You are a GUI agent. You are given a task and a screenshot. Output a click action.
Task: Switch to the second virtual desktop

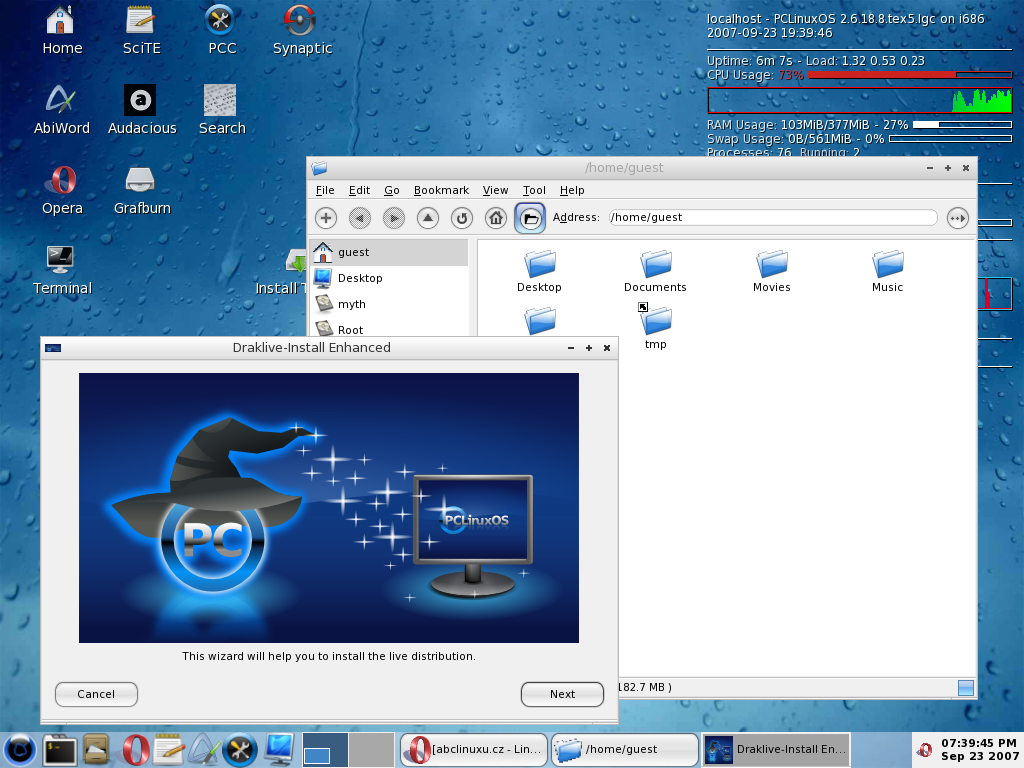tap(371, 750)
